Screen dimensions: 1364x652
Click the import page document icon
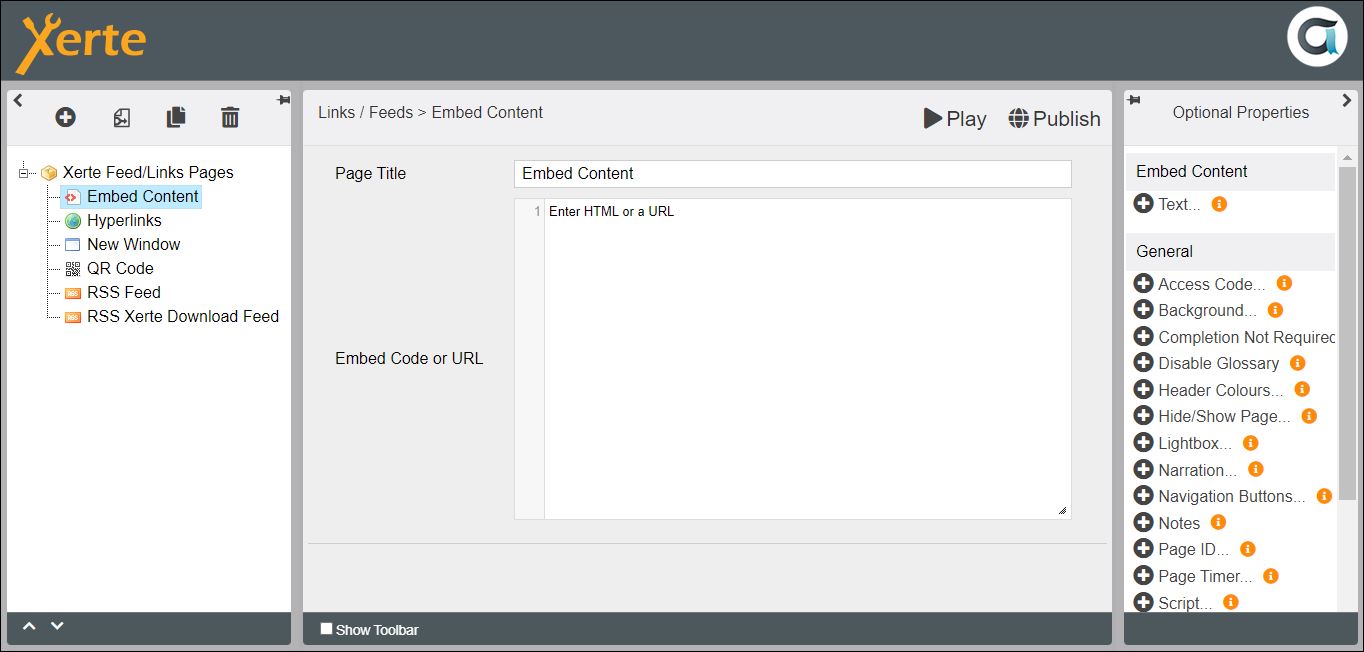(x=121, y=118)
